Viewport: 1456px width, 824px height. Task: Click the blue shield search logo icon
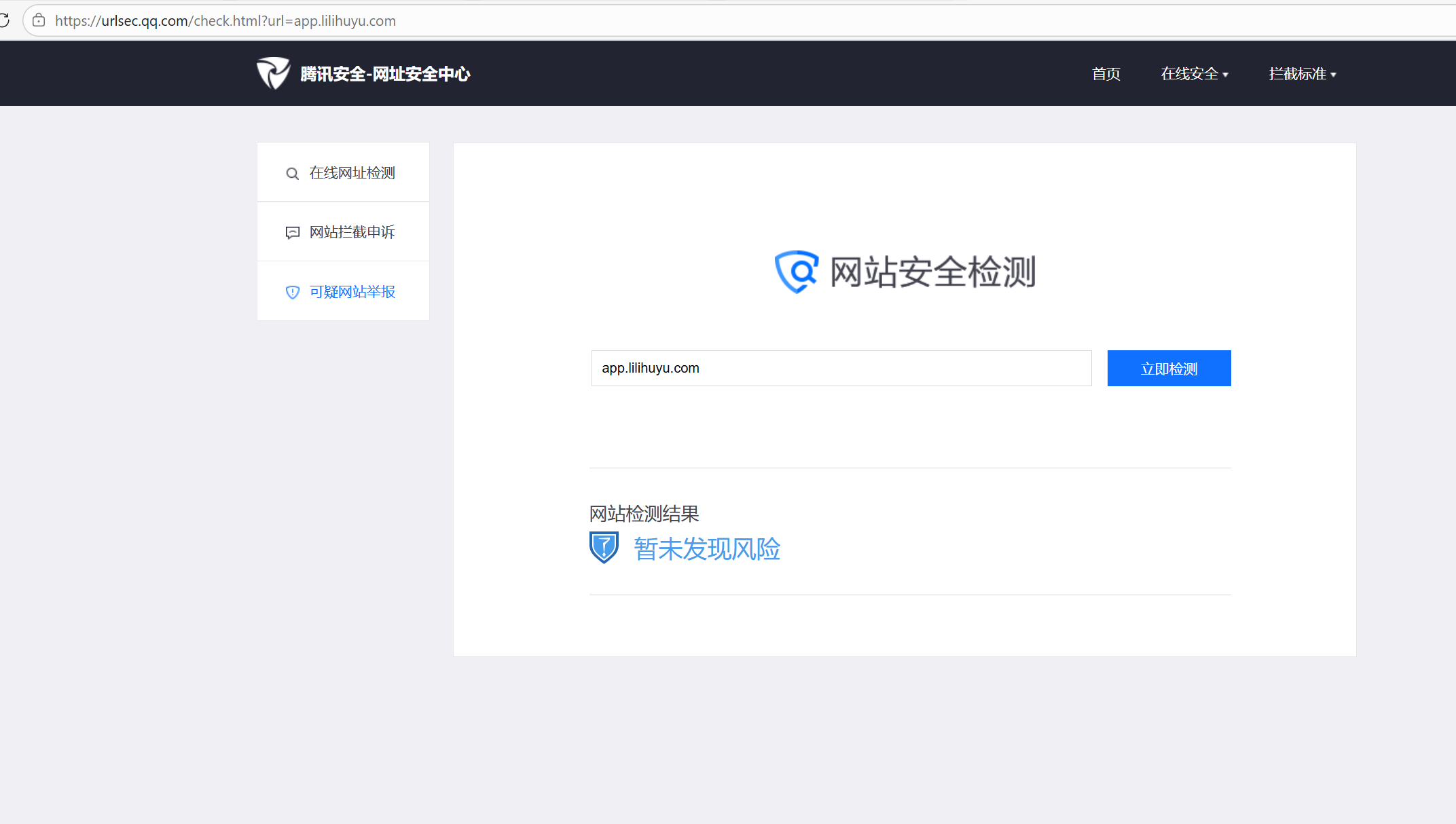(x=796, y=271)
